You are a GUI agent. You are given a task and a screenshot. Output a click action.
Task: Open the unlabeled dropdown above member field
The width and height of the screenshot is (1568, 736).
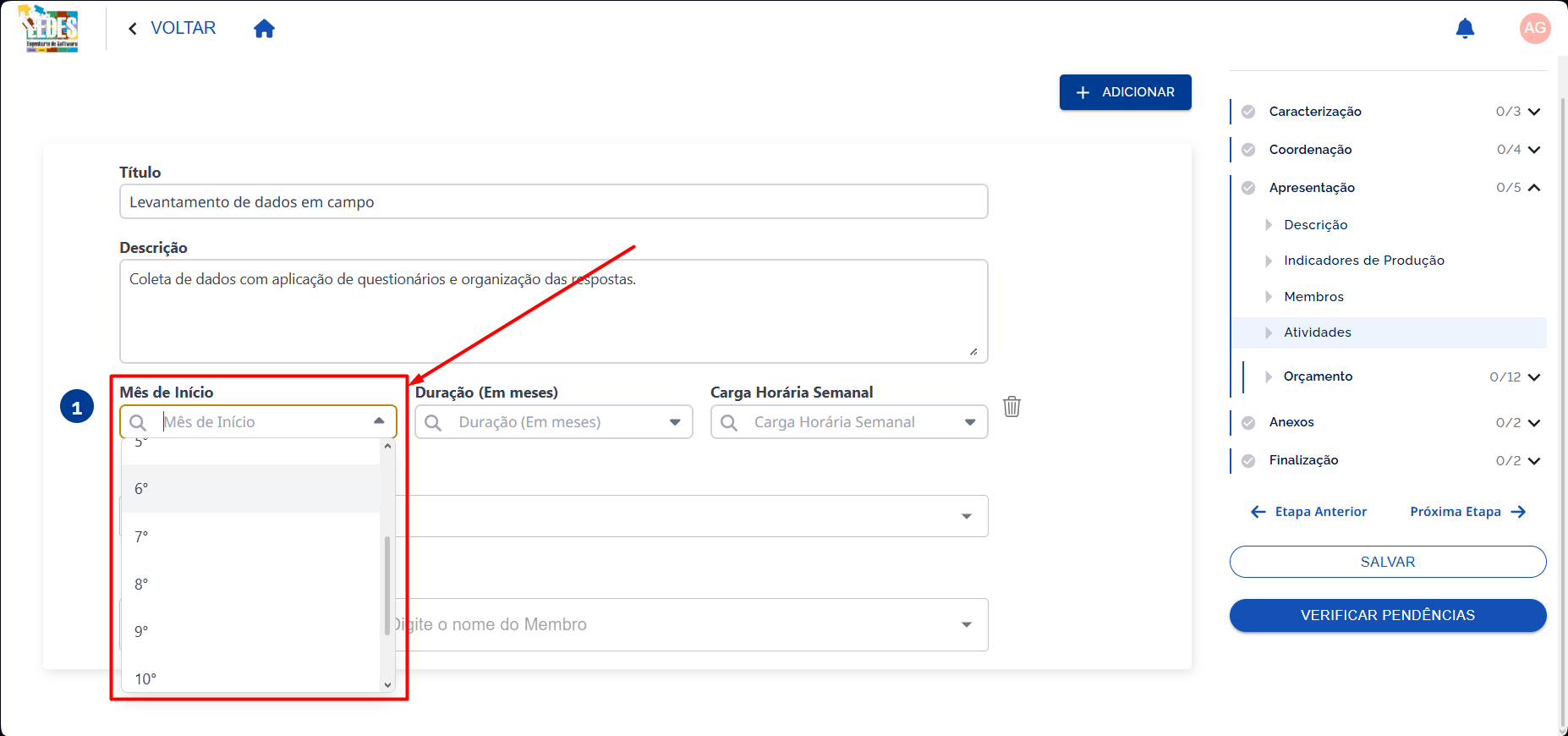tap(966, 517)
